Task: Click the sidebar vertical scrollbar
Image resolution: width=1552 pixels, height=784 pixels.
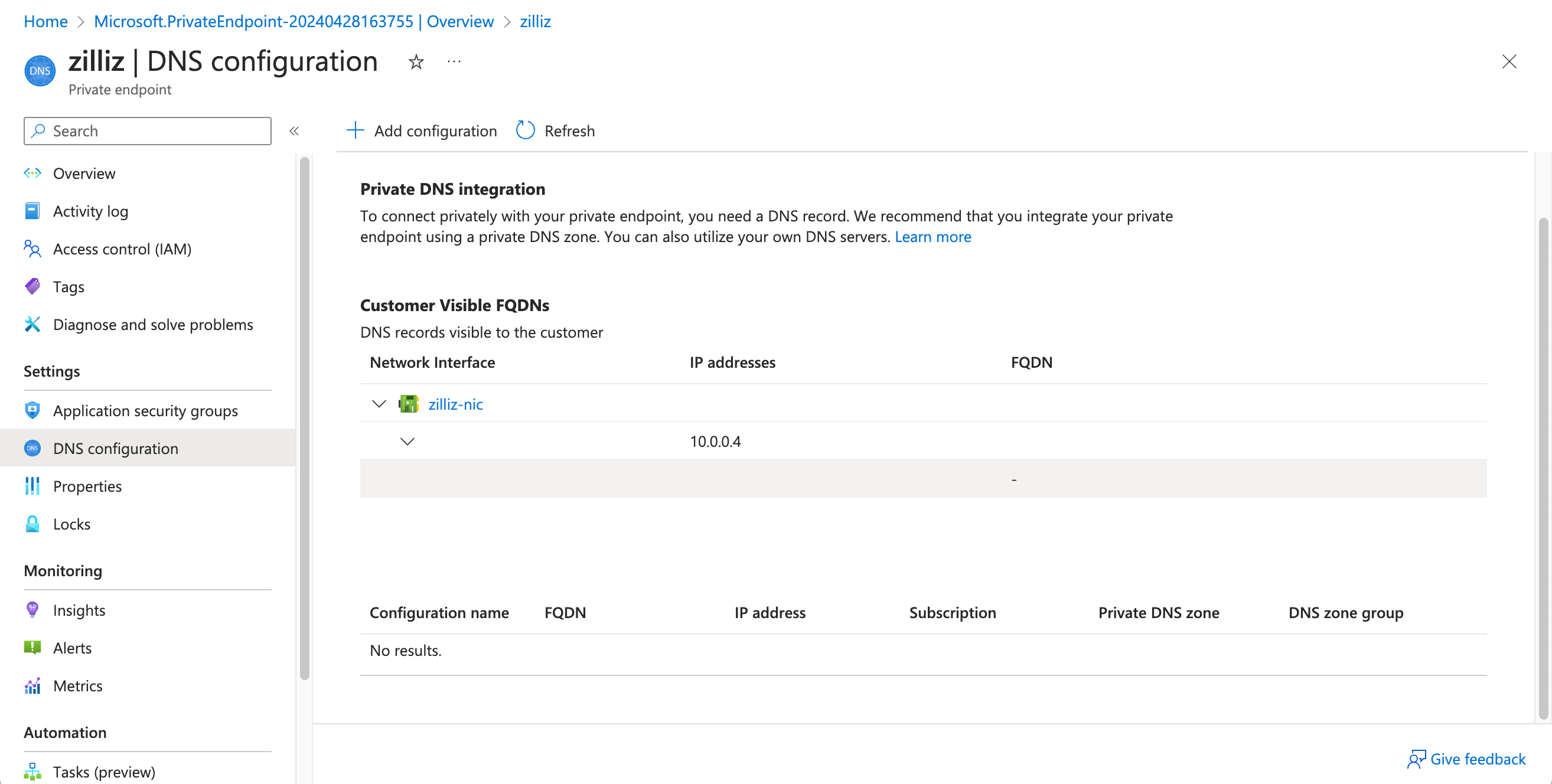Action: pos(304,417)
